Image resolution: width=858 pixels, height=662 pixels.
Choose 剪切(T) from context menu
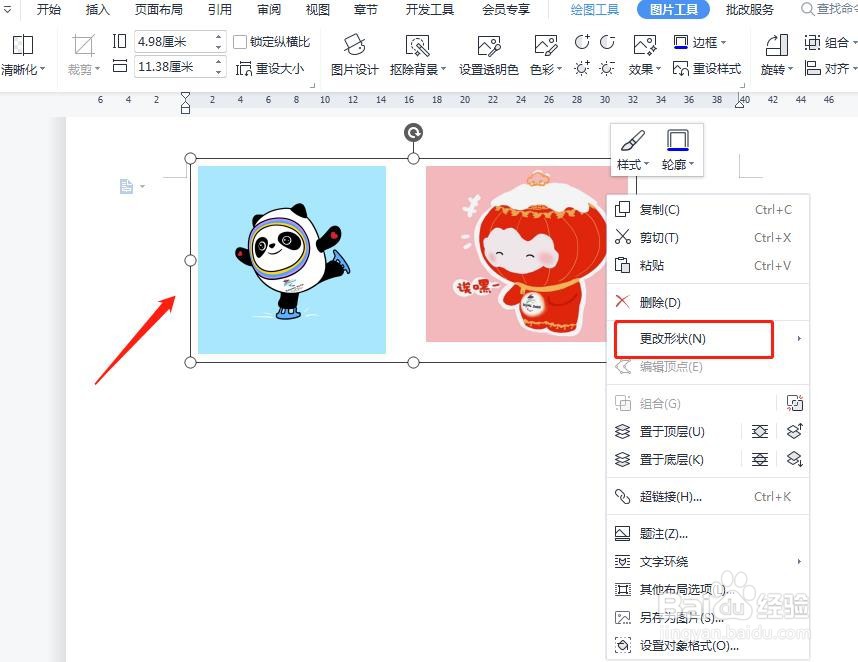click(x=708, y=237)
